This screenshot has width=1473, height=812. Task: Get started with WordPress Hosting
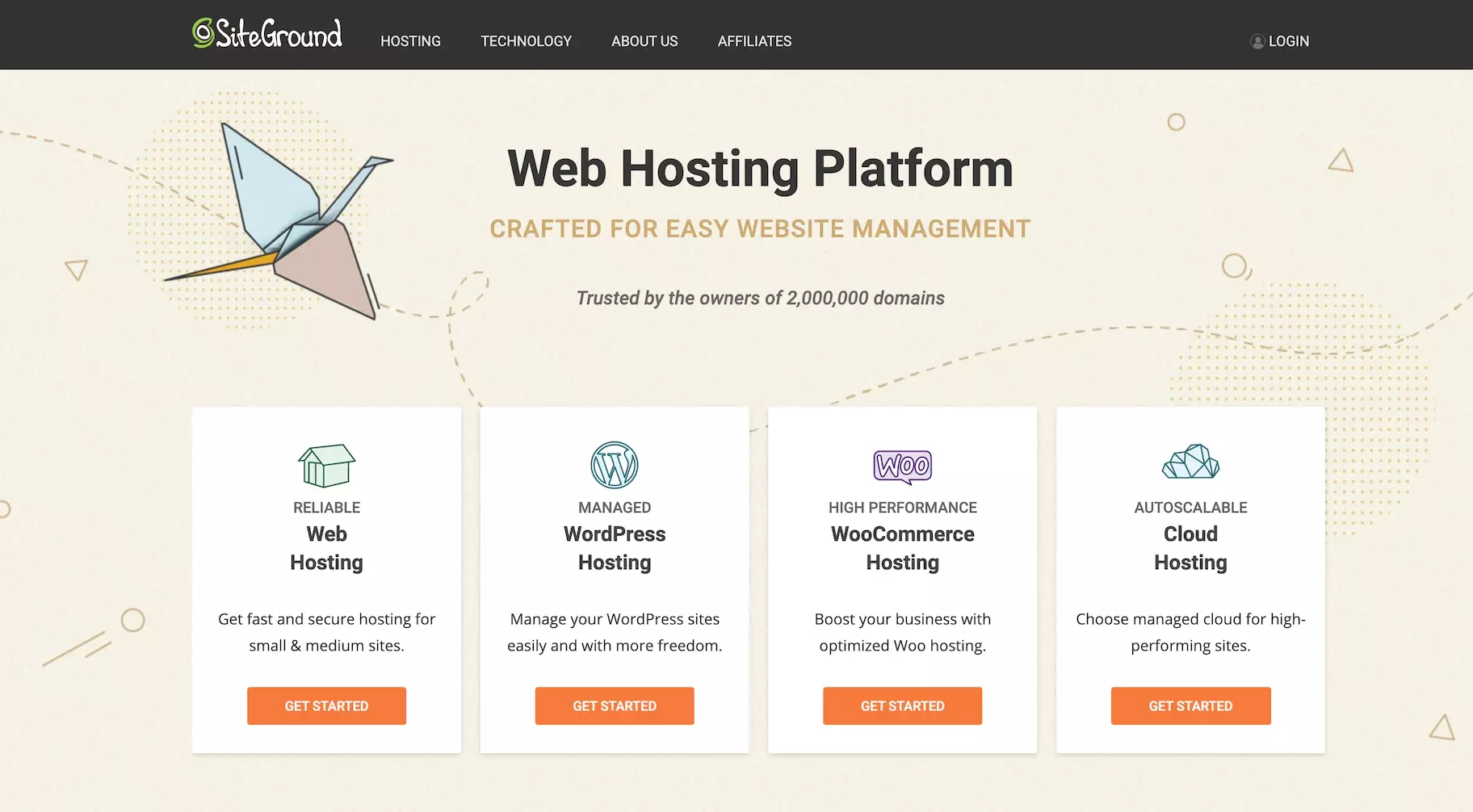point(614,705)
